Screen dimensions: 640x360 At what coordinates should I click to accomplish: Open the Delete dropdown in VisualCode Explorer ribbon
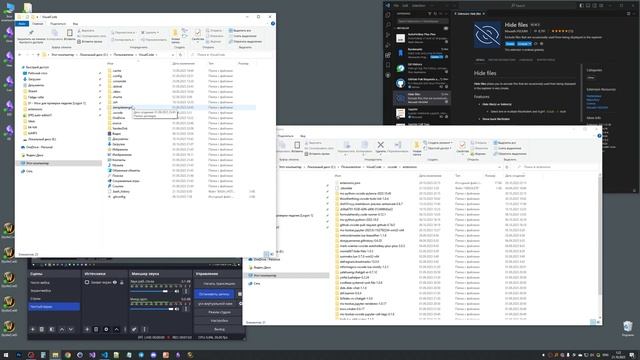point(150,33)
